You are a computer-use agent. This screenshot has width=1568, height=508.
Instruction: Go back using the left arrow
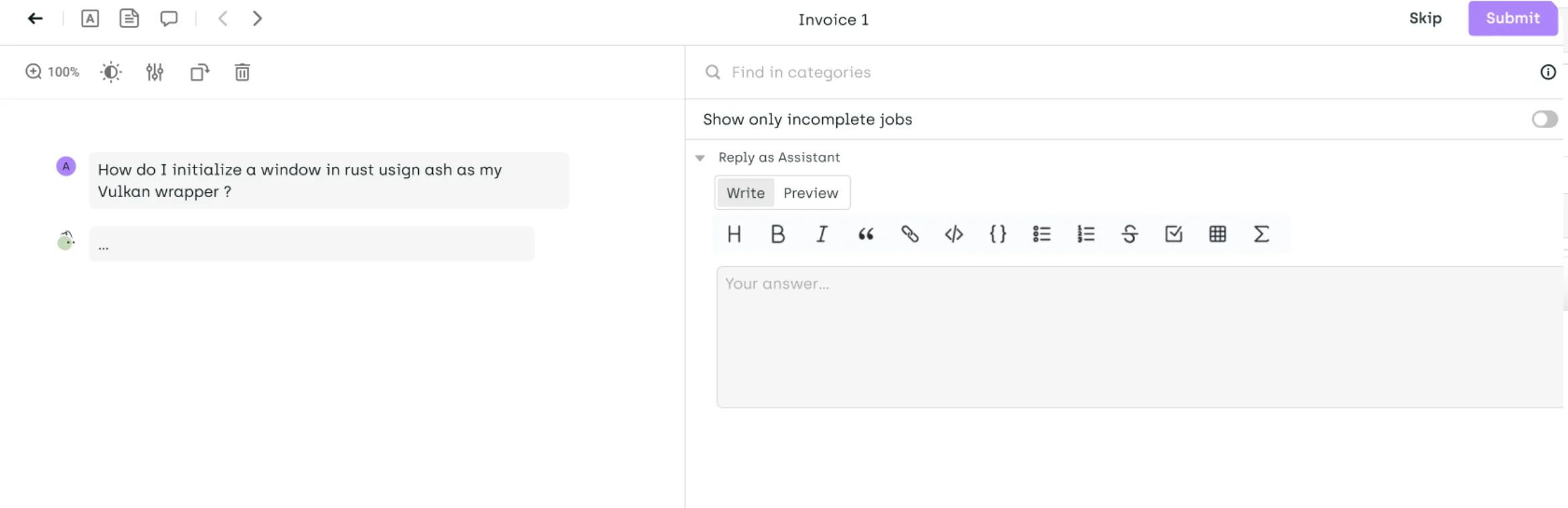click(36, 19)
